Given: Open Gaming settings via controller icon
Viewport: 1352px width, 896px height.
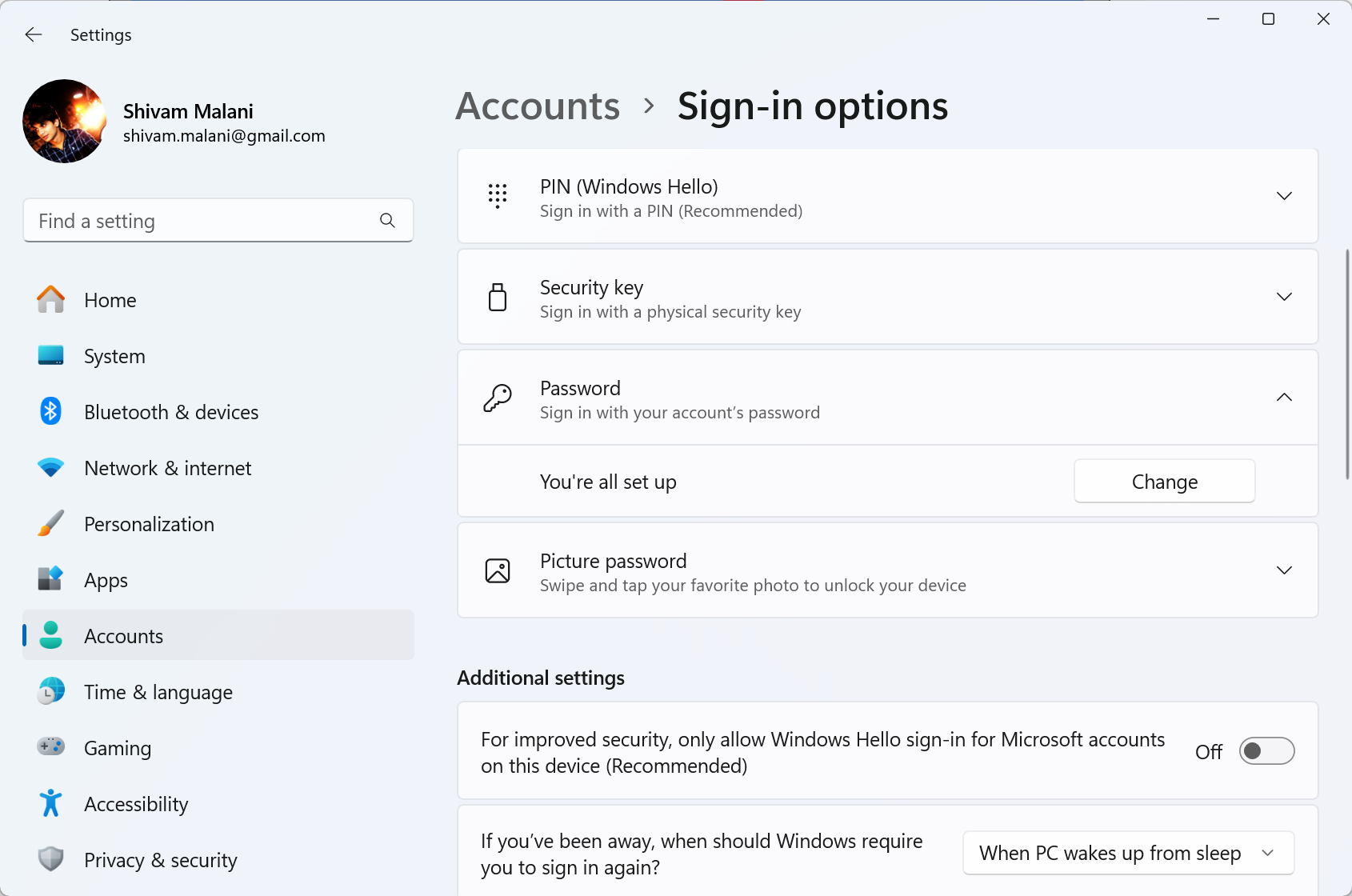Looking at the screenshot, I should tap(50, 747).
